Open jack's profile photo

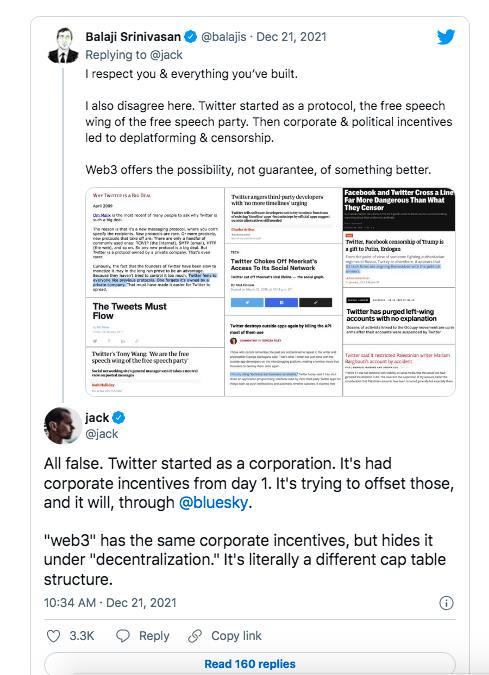coord(63,425)
